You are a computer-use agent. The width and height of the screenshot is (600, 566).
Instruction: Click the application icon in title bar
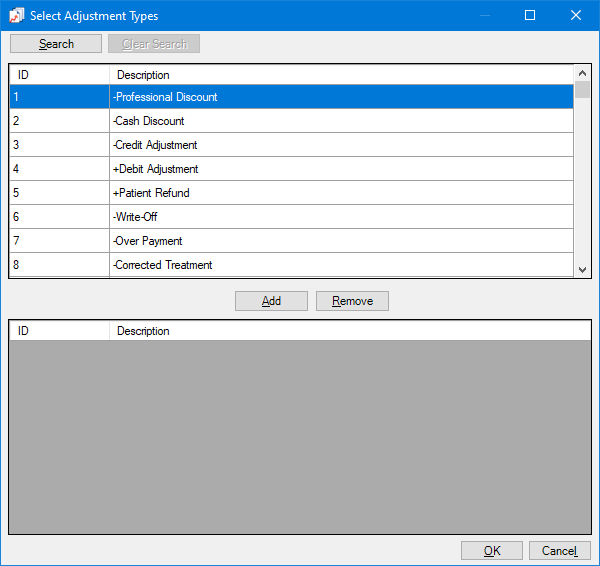click(x=16, y=16)
